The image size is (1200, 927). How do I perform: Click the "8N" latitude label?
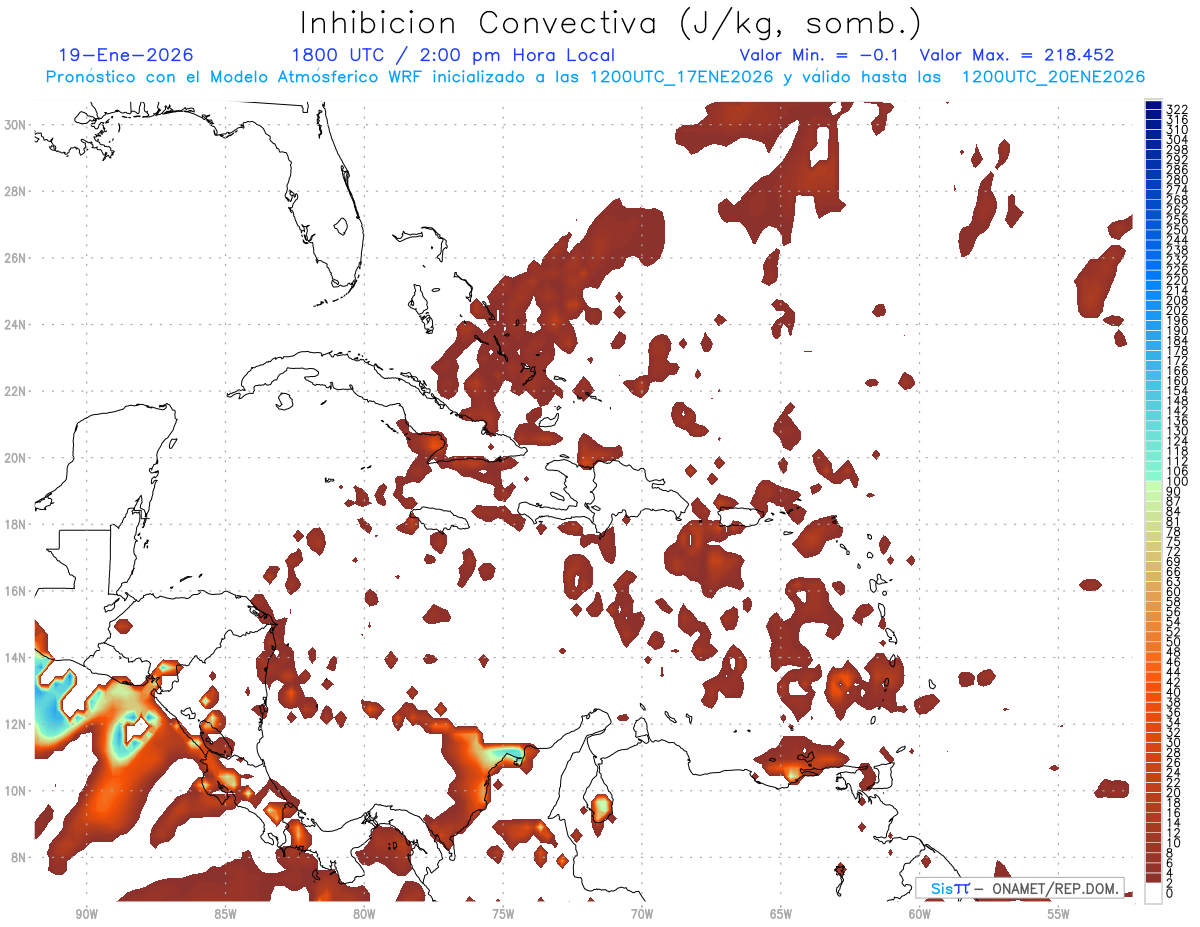pyautogui.click(x=20, y=857)
